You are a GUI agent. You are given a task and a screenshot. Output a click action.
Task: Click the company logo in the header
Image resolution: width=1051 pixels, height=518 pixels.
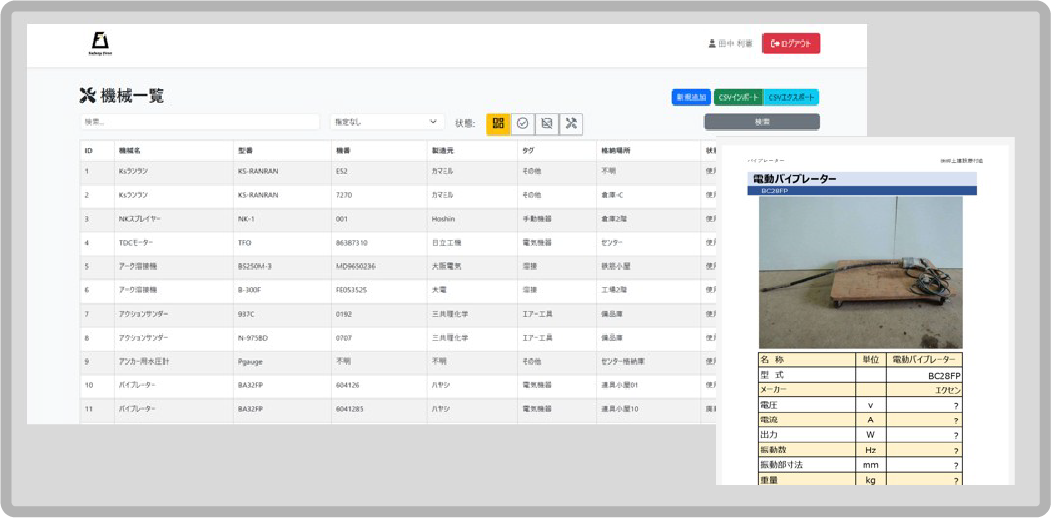[x=101, y=44]
